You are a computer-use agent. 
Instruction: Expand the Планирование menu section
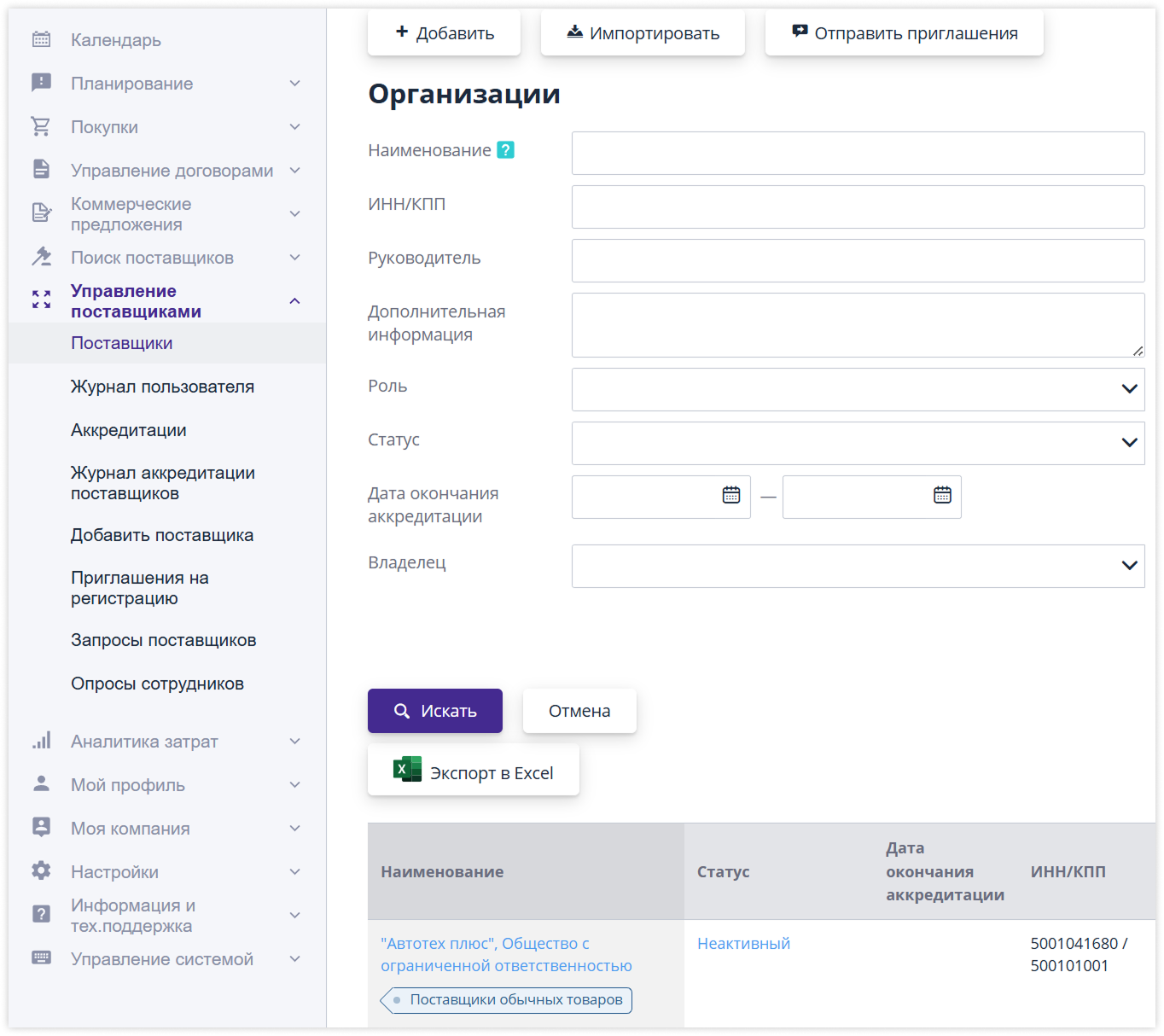tap(294, 84)
